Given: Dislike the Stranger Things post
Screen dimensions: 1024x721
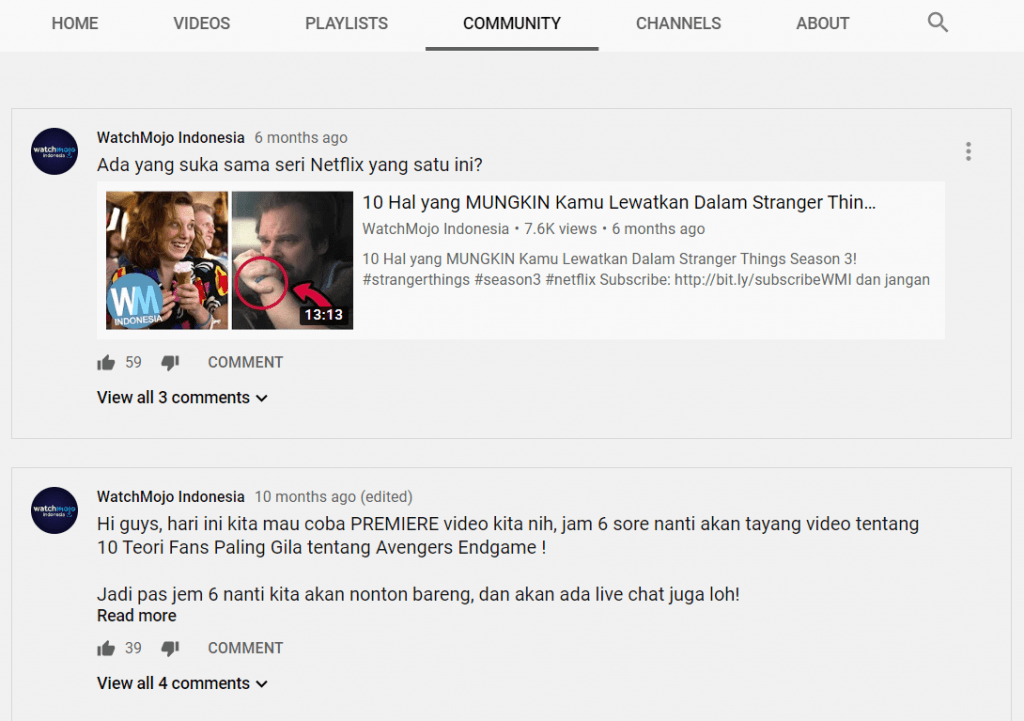Looking at the screenshot, I should (170, 362).
